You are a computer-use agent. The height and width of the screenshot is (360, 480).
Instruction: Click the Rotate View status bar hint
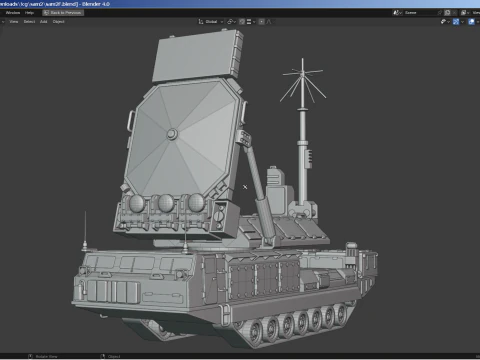[43, 356]
